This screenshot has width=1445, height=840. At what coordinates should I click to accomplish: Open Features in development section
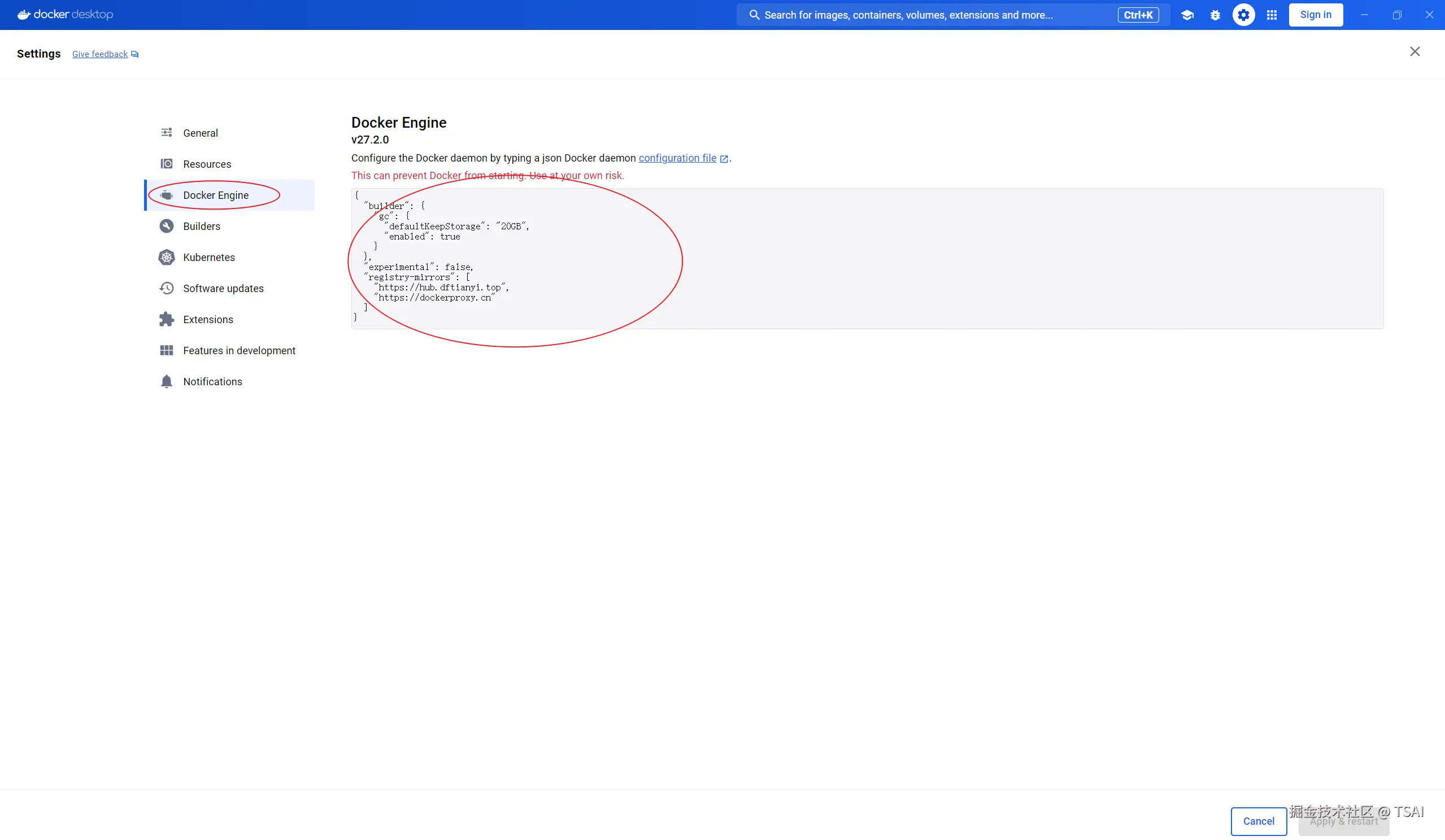pos(239,350)
